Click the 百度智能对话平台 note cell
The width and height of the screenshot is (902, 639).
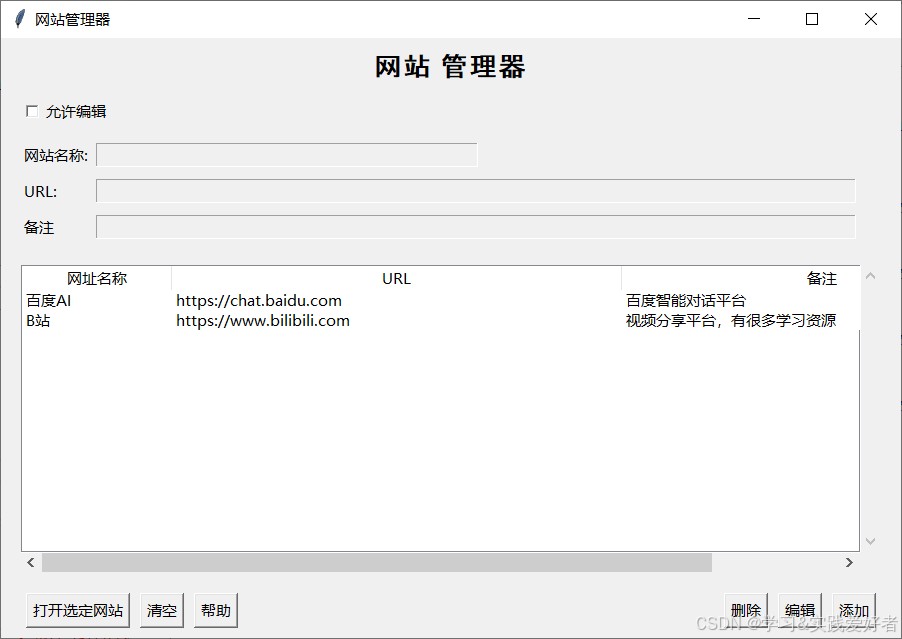point(686,301)
